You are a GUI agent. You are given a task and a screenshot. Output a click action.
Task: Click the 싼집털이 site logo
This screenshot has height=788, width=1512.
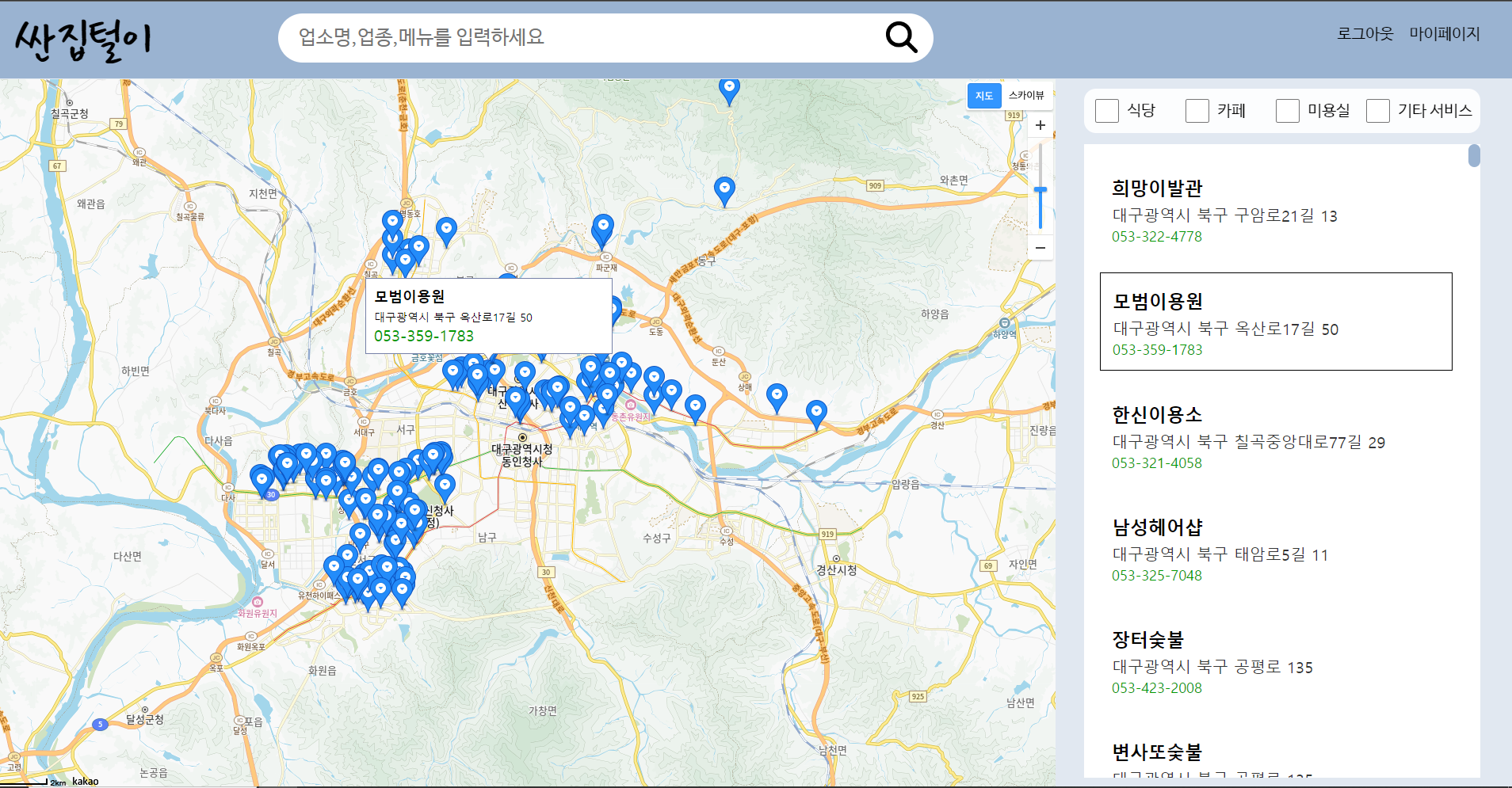coord(82,40)
